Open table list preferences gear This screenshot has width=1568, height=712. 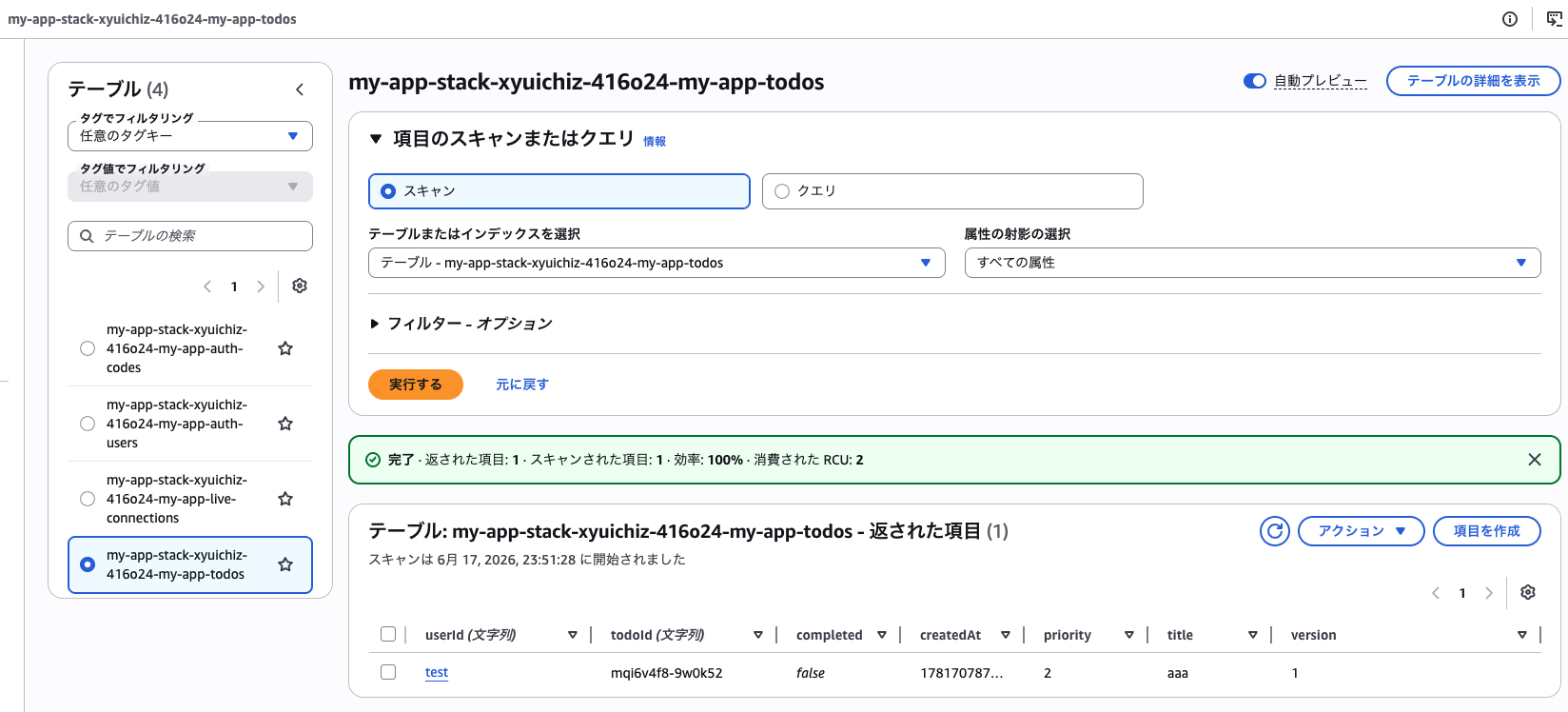coord(300,286)
